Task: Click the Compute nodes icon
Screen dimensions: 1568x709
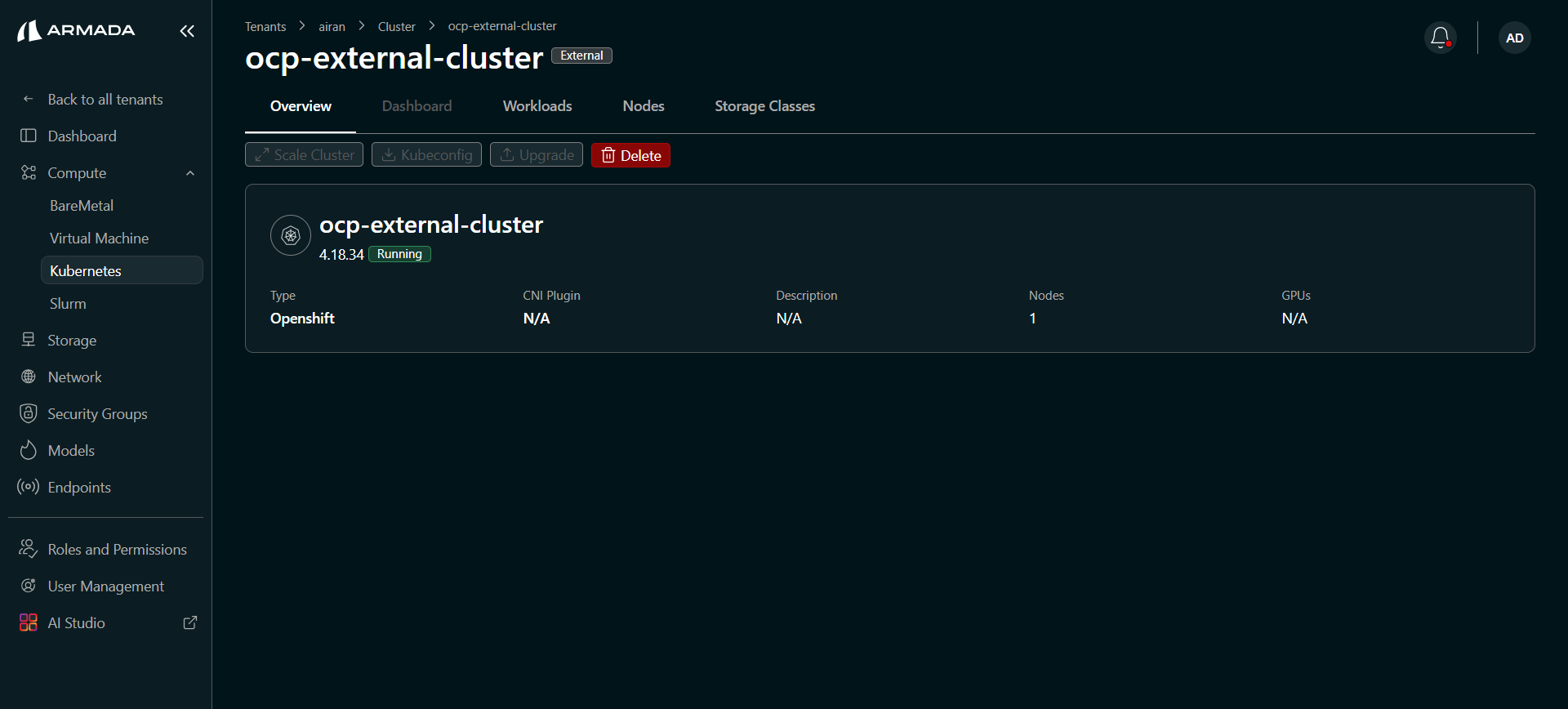Action: (29, 172)
